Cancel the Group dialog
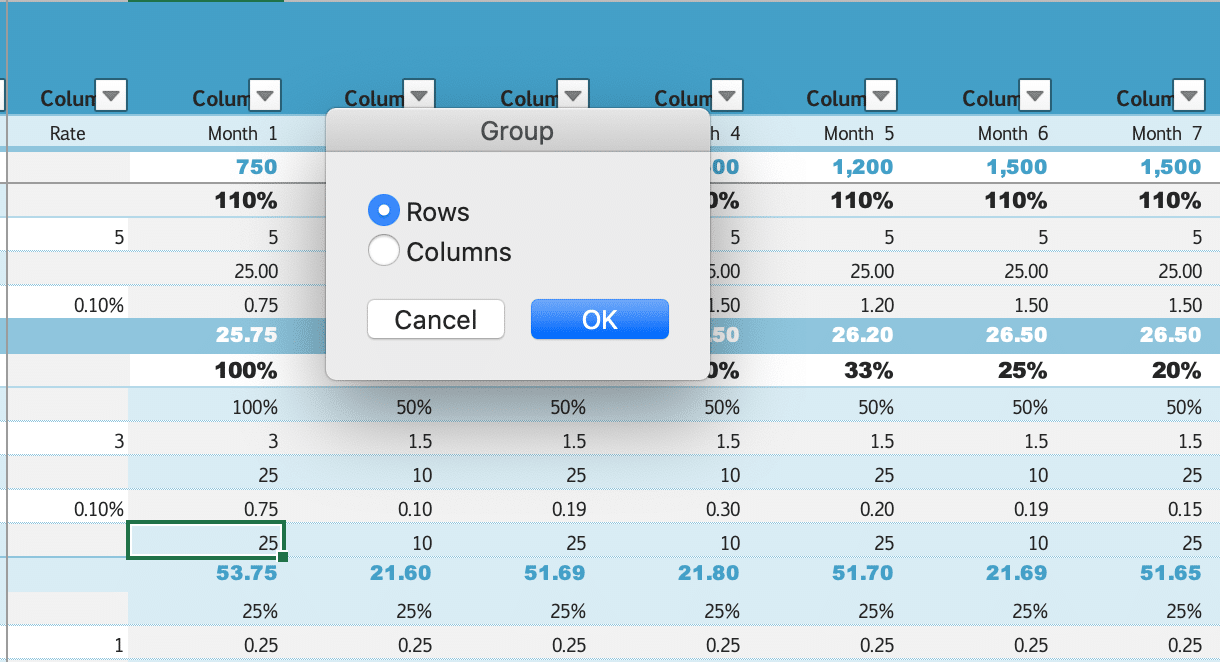This screenshot has width=1220, height=662. click(x=435, y=319)
